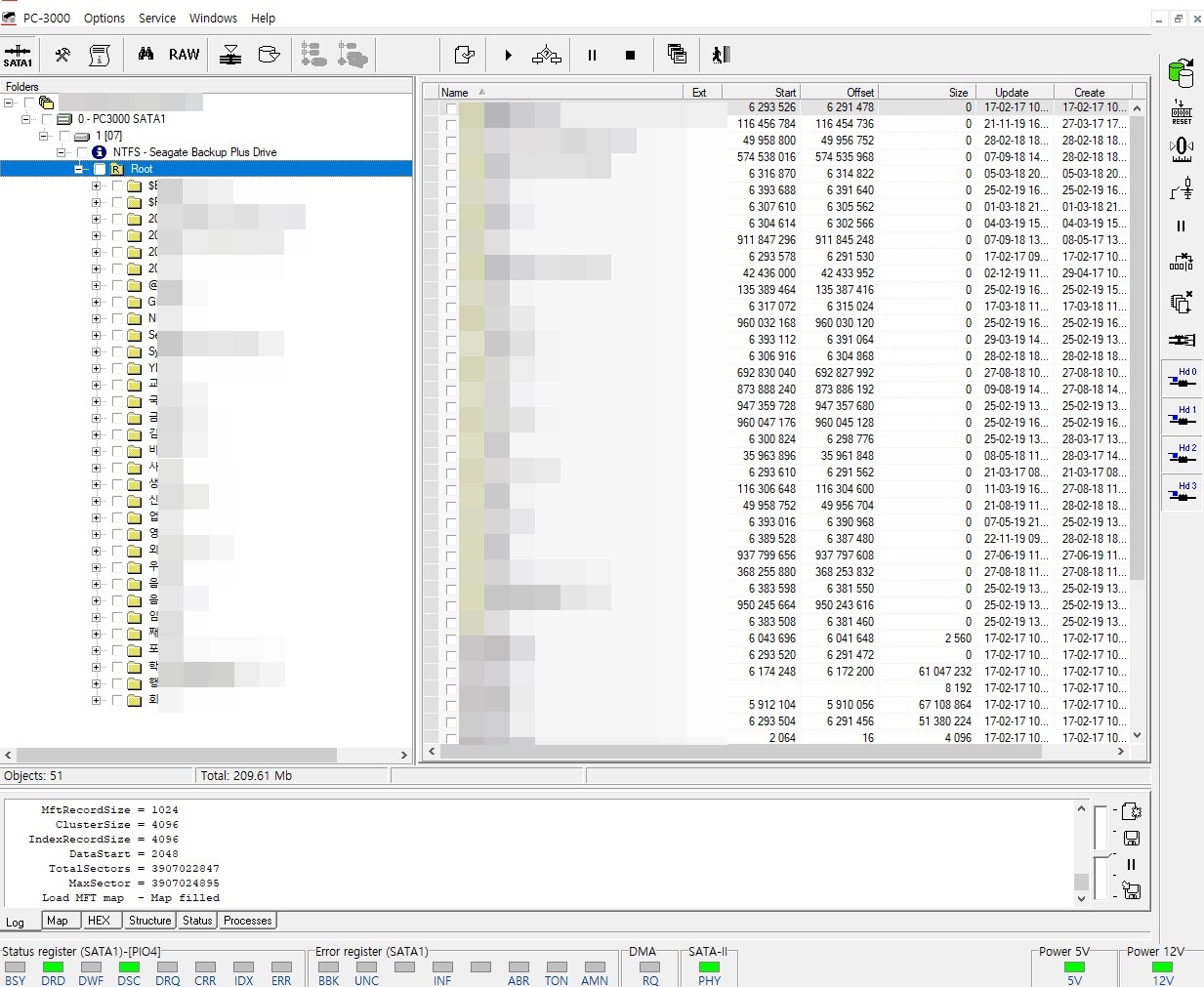The width and height of the screenshot is (1204, 987).
Task: Click the play (start) toolbar button
Action: (x=508, y=56)
